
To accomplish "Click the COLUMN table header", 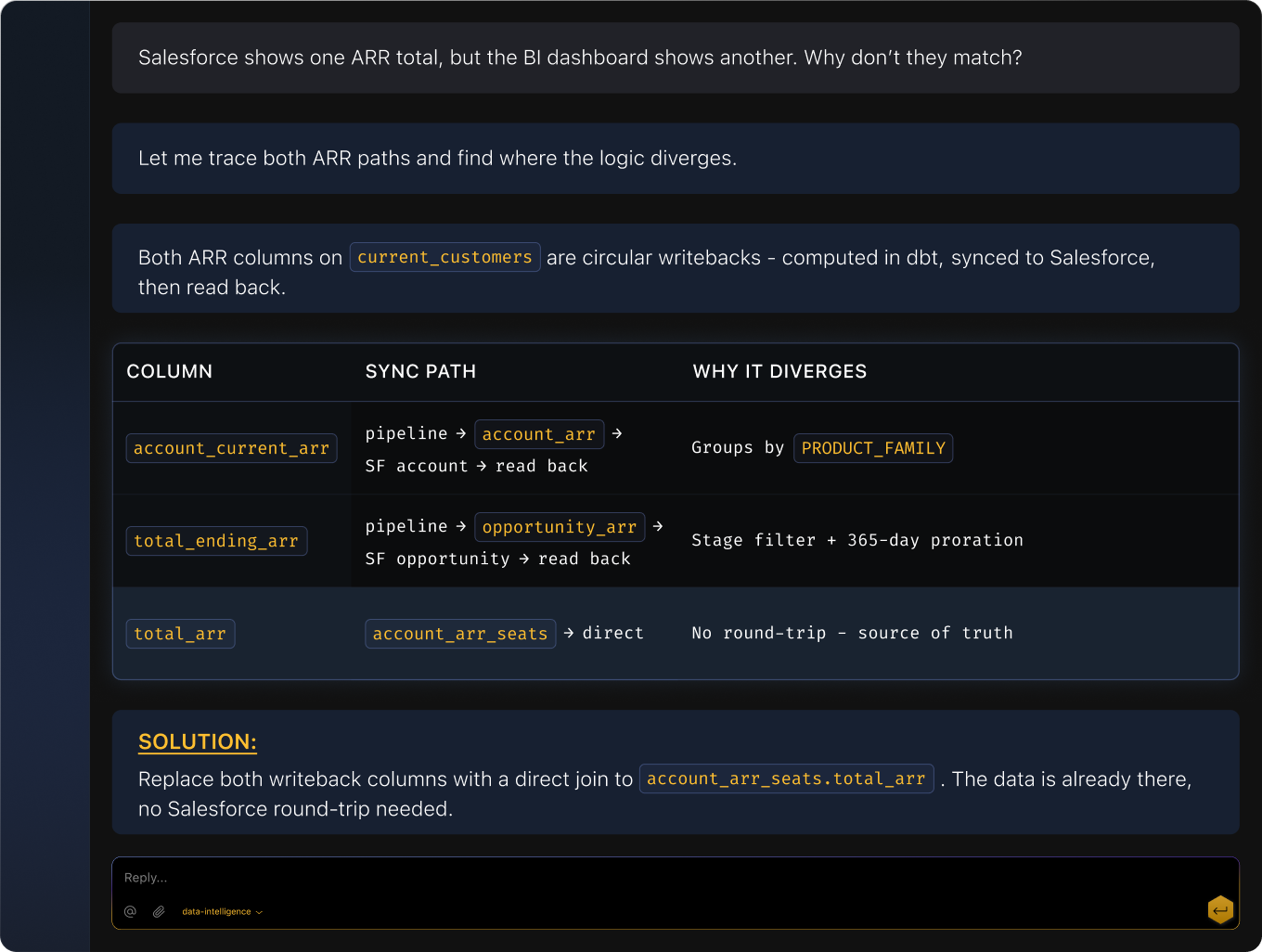I will pyautogui.click(x=169, y=371).
